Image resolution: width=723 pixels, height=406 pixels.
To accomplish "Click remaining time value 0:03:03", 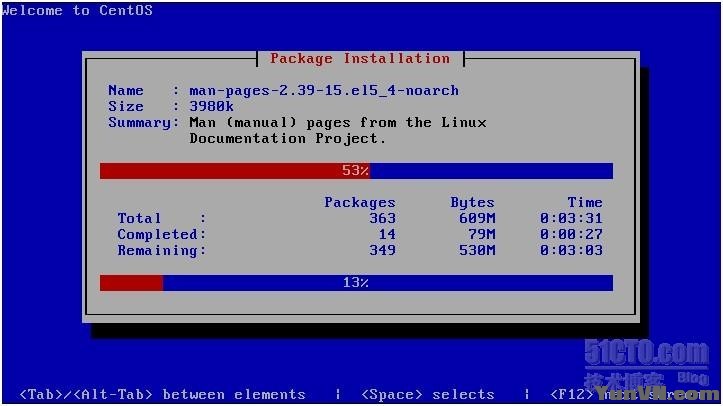I will [x=571, y=250].
